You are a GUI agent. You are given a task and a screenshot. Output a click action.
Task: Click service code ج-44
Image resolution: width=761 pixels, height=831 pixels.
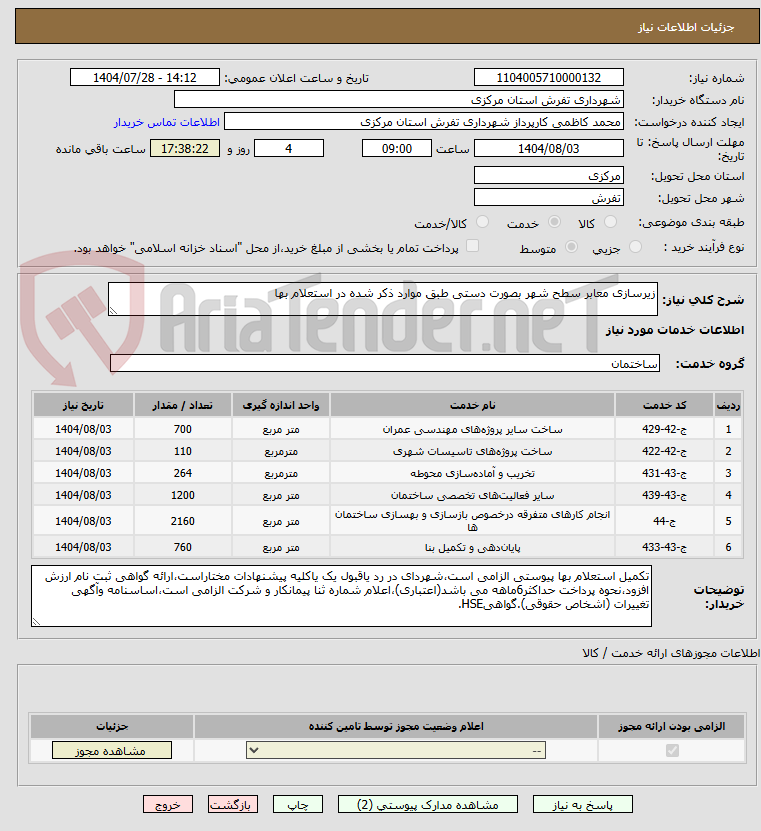point(665,521)
